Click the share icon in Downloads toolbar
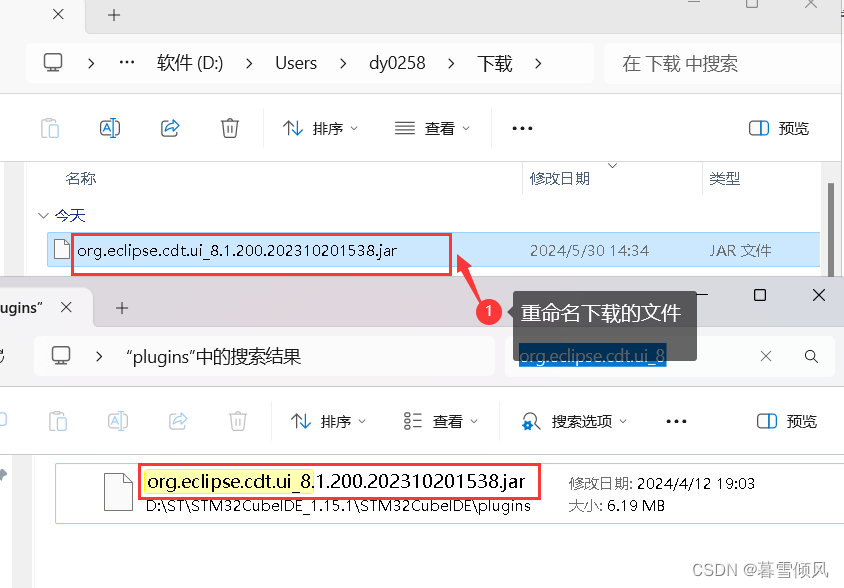 170,128
